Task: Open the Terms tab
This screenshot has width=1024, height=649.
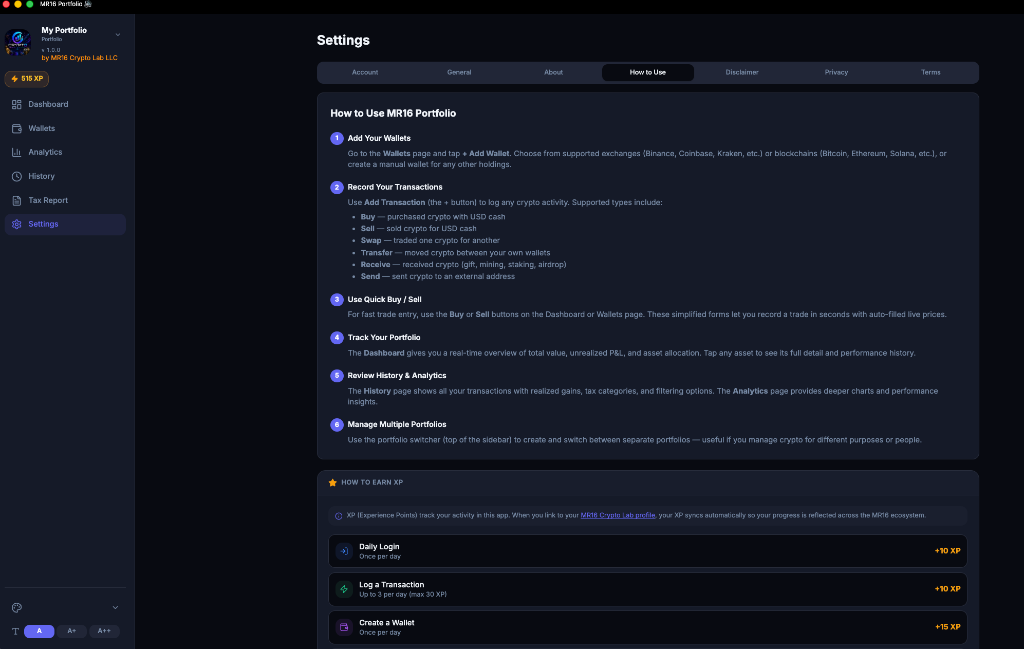Action: [931, 72]
